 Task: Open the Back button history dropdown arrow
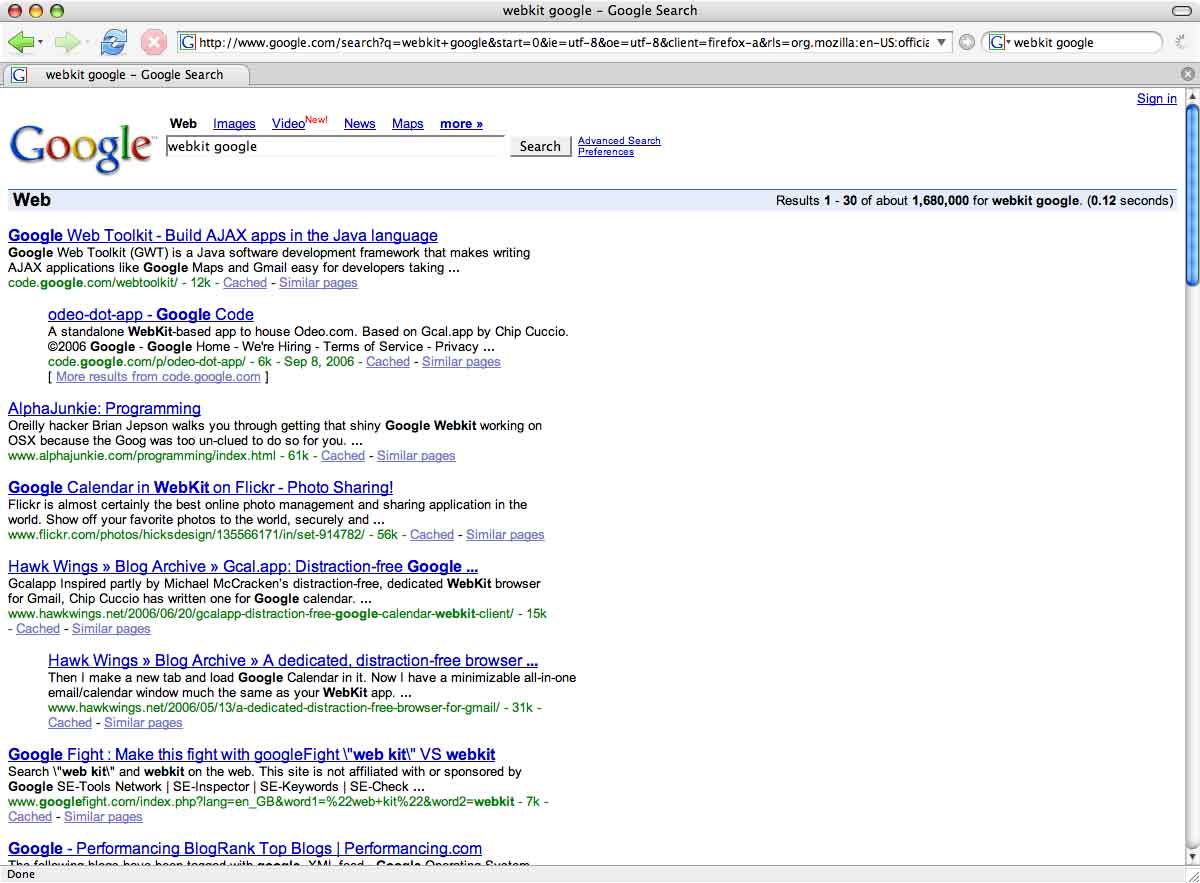click(x=40, y=43)
